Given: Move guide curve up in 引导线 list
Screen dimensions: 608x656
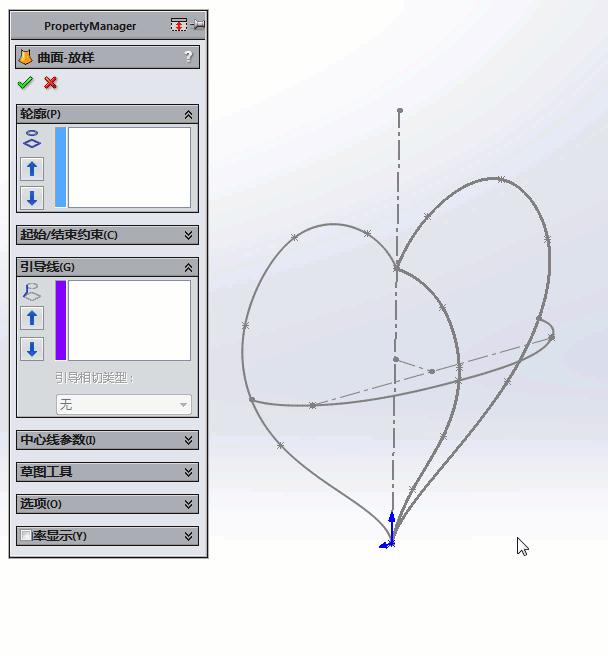Looking at the screenshot, I should click(x=32, y=318).
